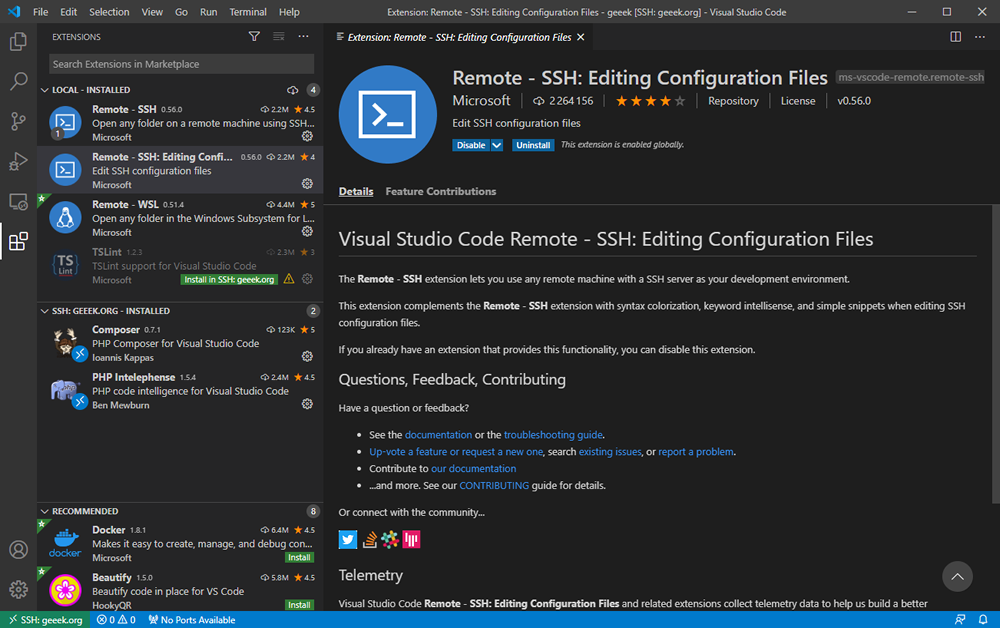The image size is (1000, 628).
Task: Open gear for TSLint extension
Action: tap(307, 279)
